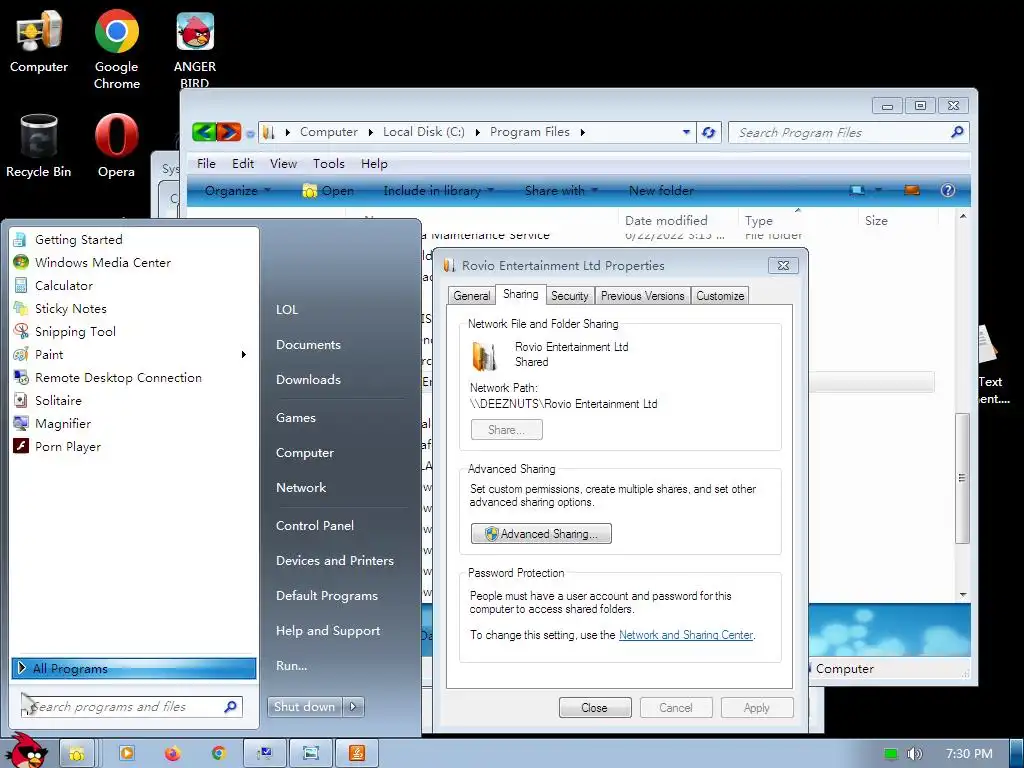Screen dimensions: 1024x768
Task: Refresh the Program Files address bar
Action: click(x=709, y=133)
